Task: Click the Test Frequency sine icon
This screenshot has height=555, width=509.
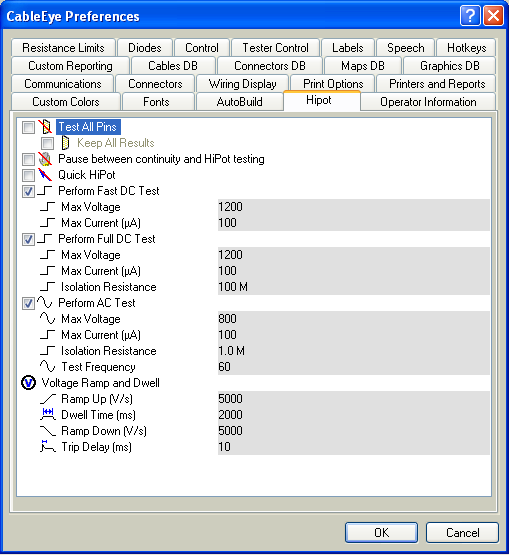Action: tap(48, 366)
